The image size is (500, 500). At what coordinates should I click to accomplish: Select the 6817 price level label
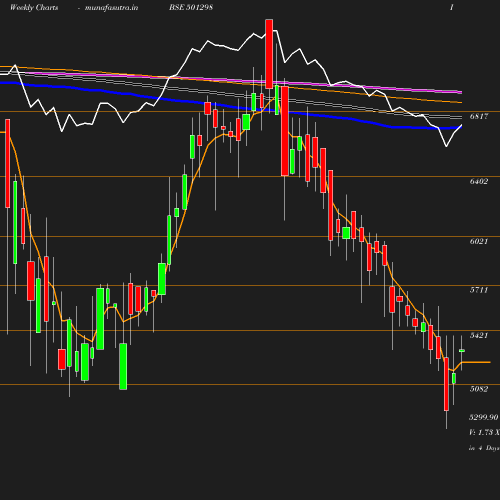click(479, 116)
